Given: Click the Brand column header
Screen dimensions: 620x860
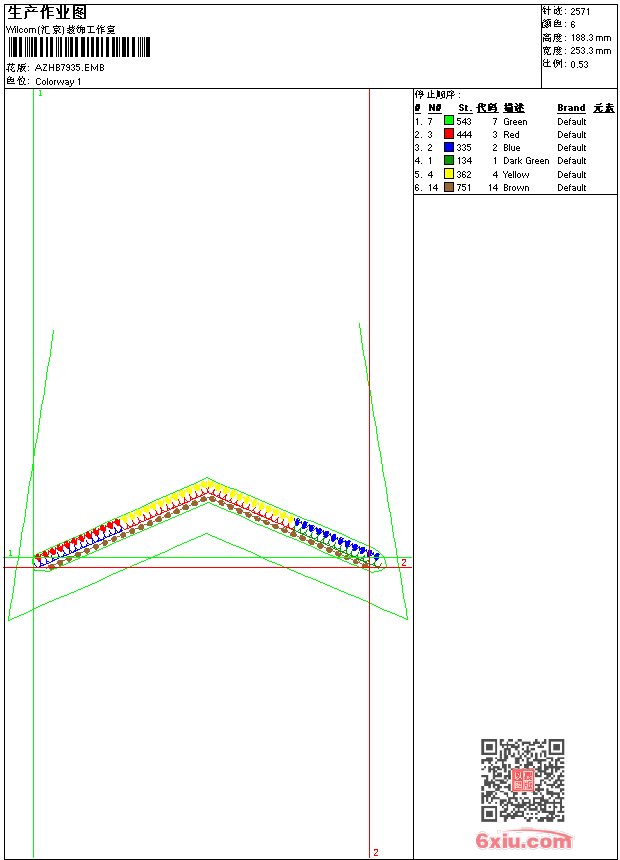Looking at the screenshot, I should tap(571, 108).
